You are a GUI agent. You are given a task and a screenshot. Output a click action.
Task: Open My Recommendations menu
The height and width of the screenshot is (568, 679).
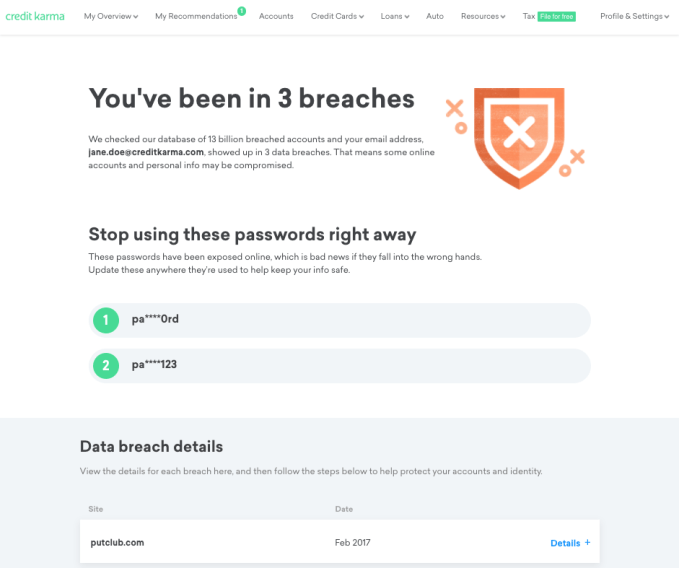tap(196, 17)
